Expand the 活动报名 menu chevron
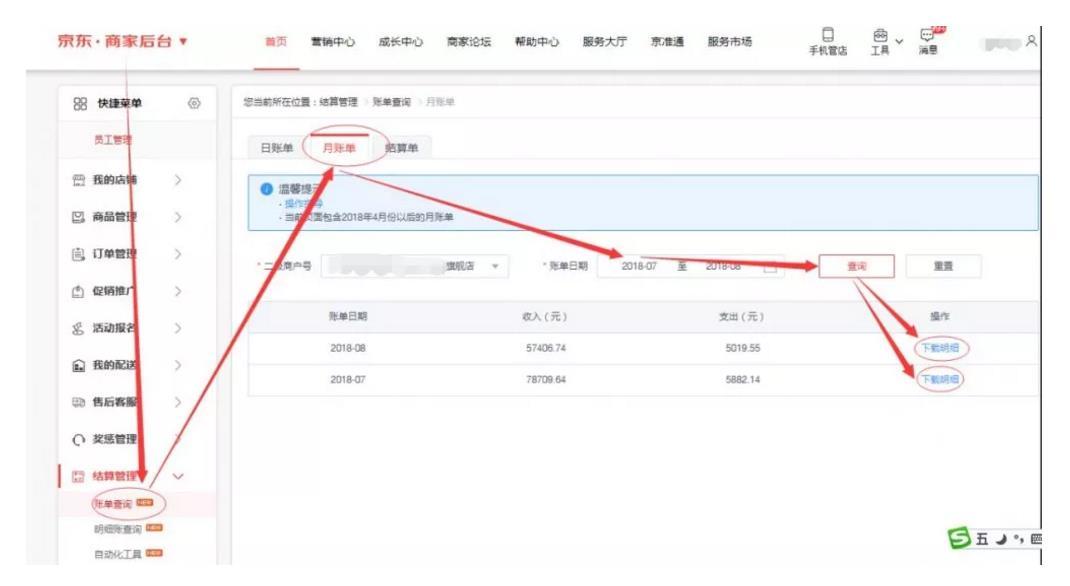Image resolution: width=1070 pixels, height=586 pixels. click(178, 328)
